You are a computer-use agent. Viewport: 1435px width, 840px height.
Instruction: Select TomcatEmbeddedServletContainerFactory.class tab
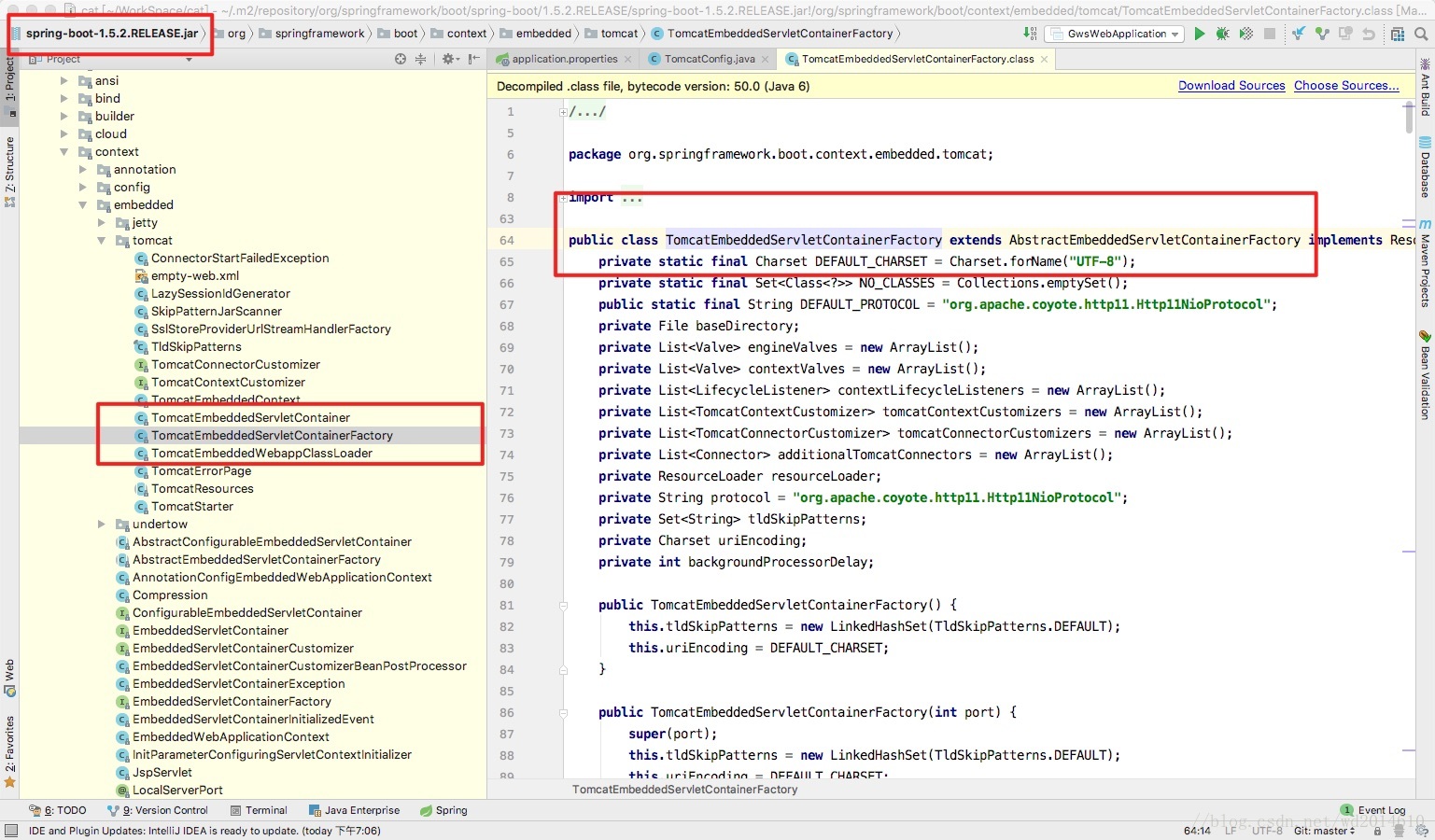point(918,59)
